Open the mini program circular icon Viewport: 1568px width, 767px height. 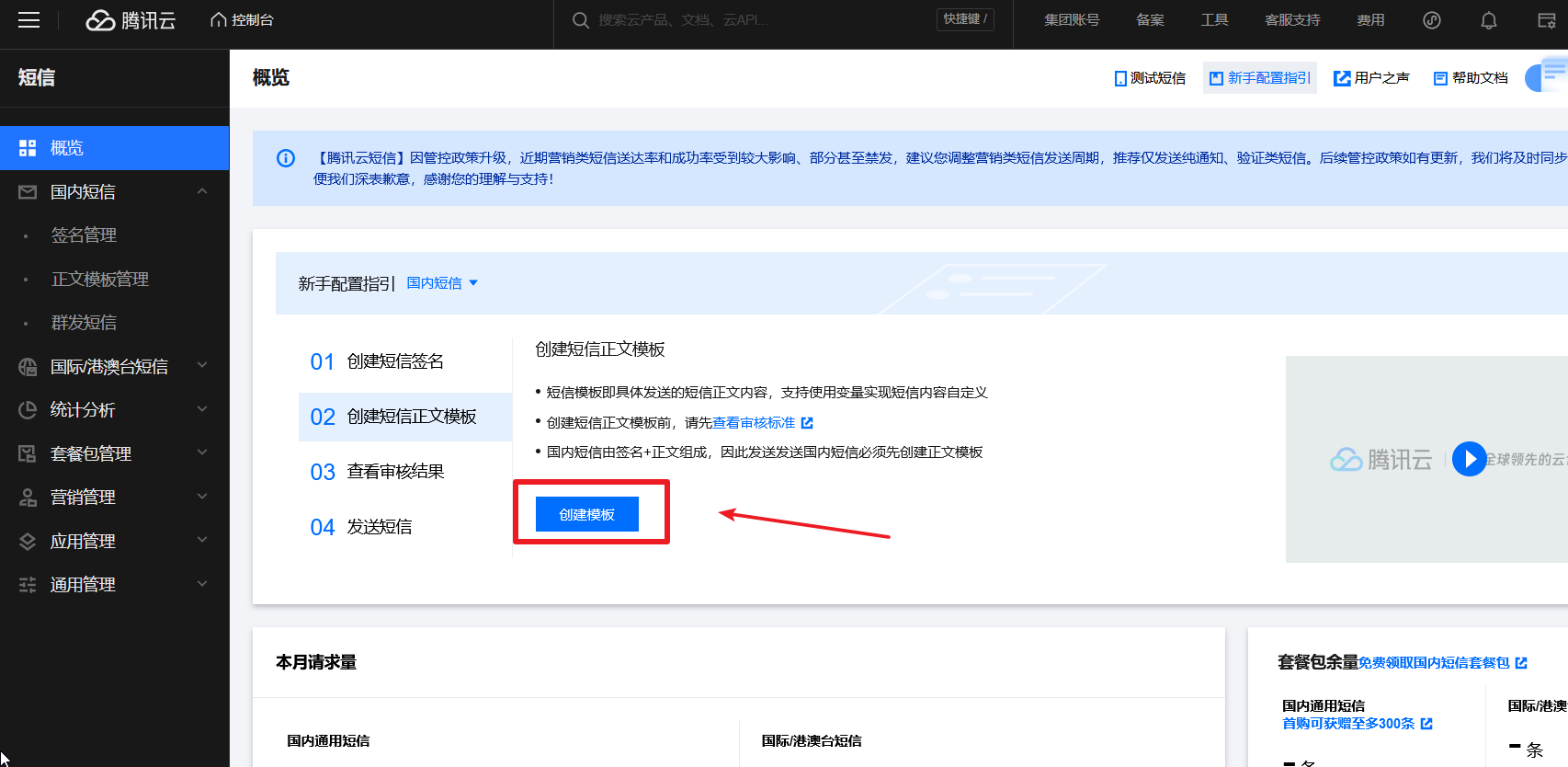click(x=1432, y=20)
